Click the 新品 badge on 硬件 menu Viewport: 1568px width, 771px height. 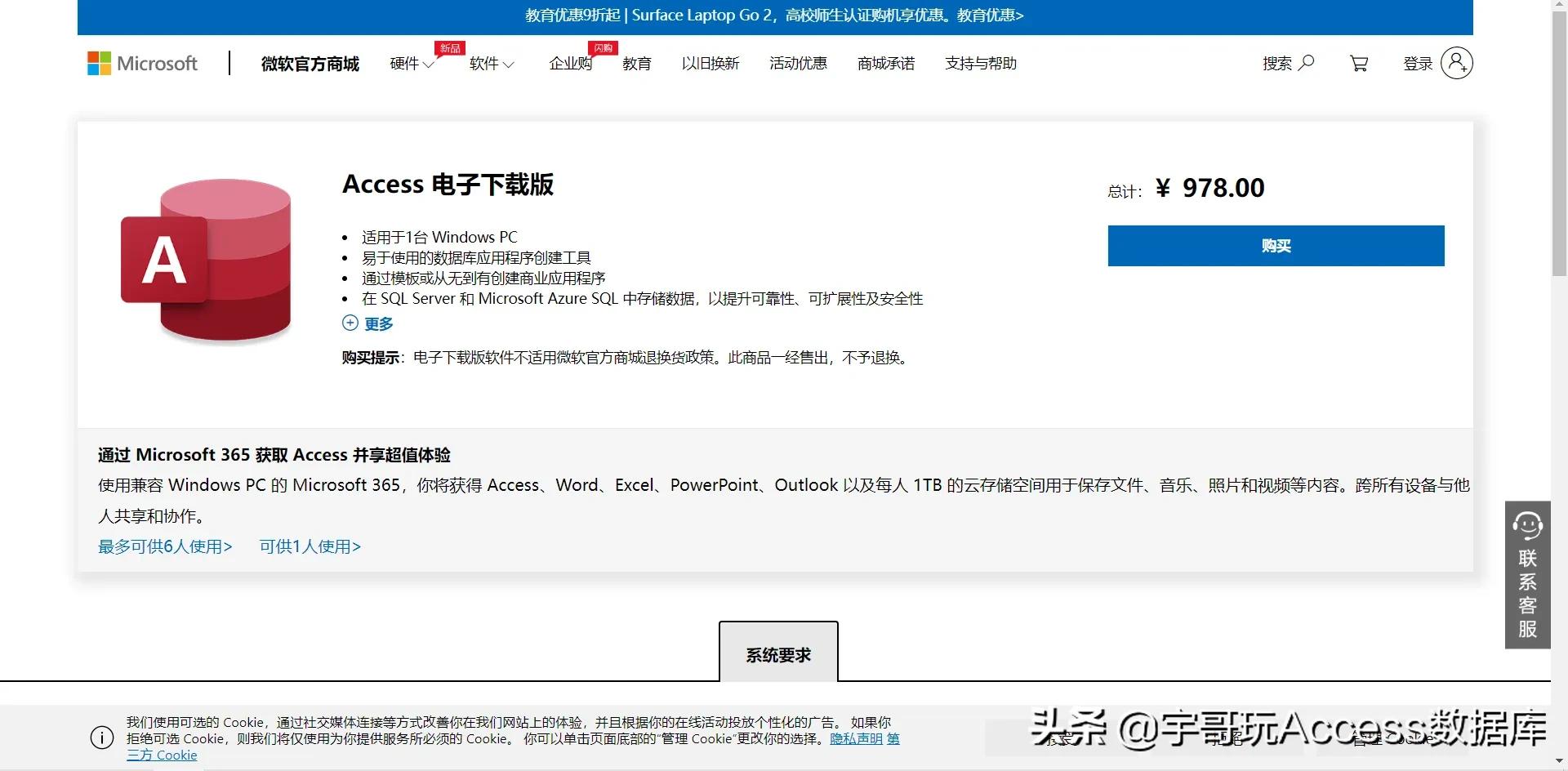tap(448, 49)
